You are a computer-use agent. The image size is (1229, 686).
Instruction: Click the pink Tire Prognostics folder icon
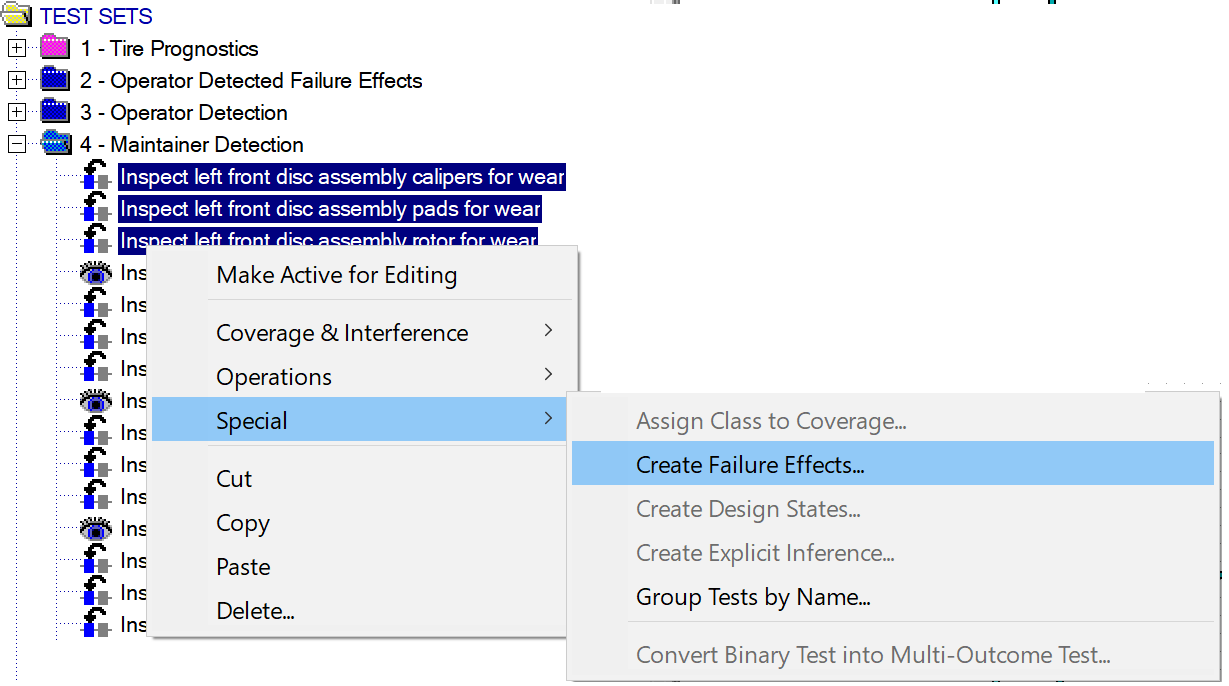(x=55, y=48)
